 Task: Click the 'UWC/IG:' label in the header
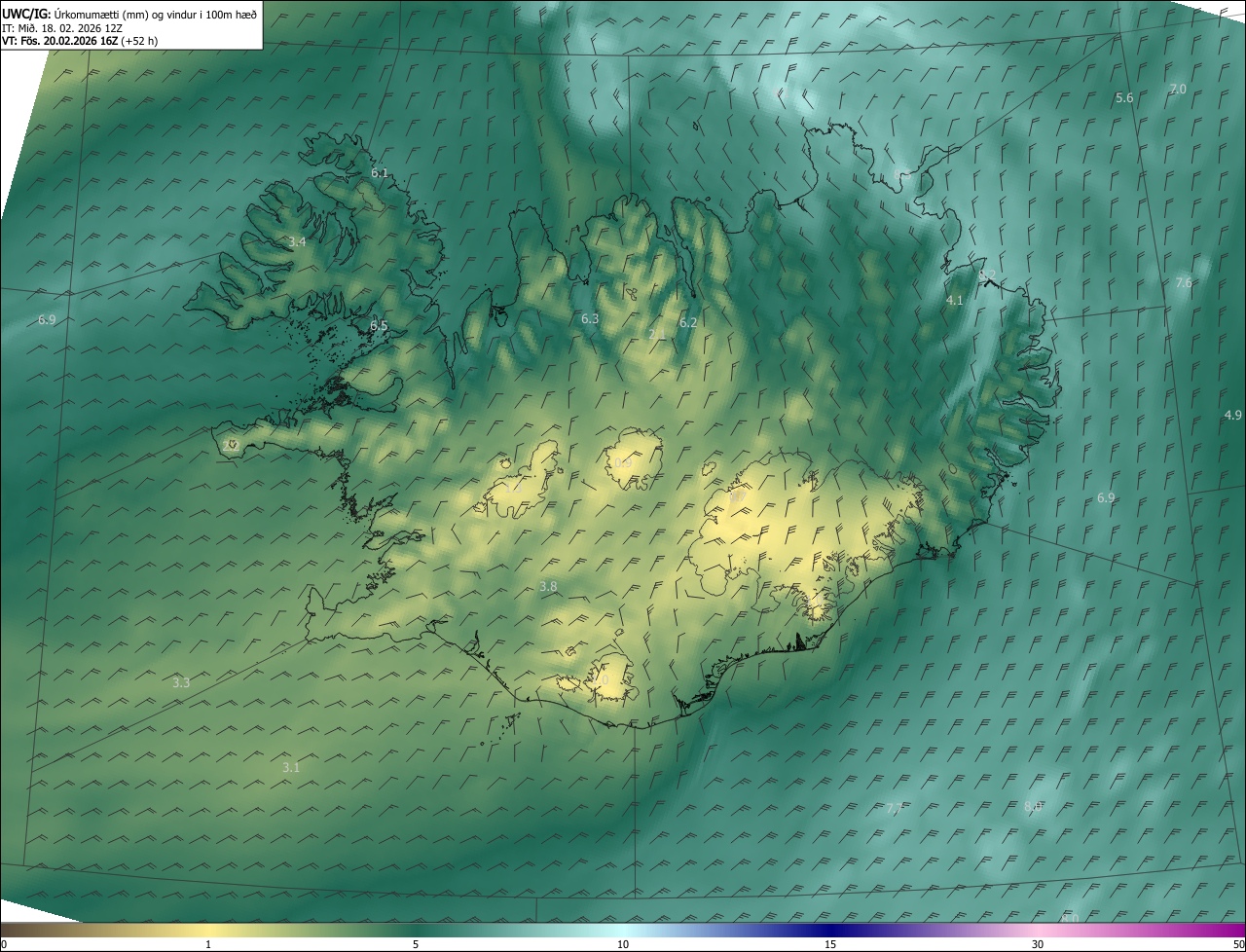[x=26, y=14]
